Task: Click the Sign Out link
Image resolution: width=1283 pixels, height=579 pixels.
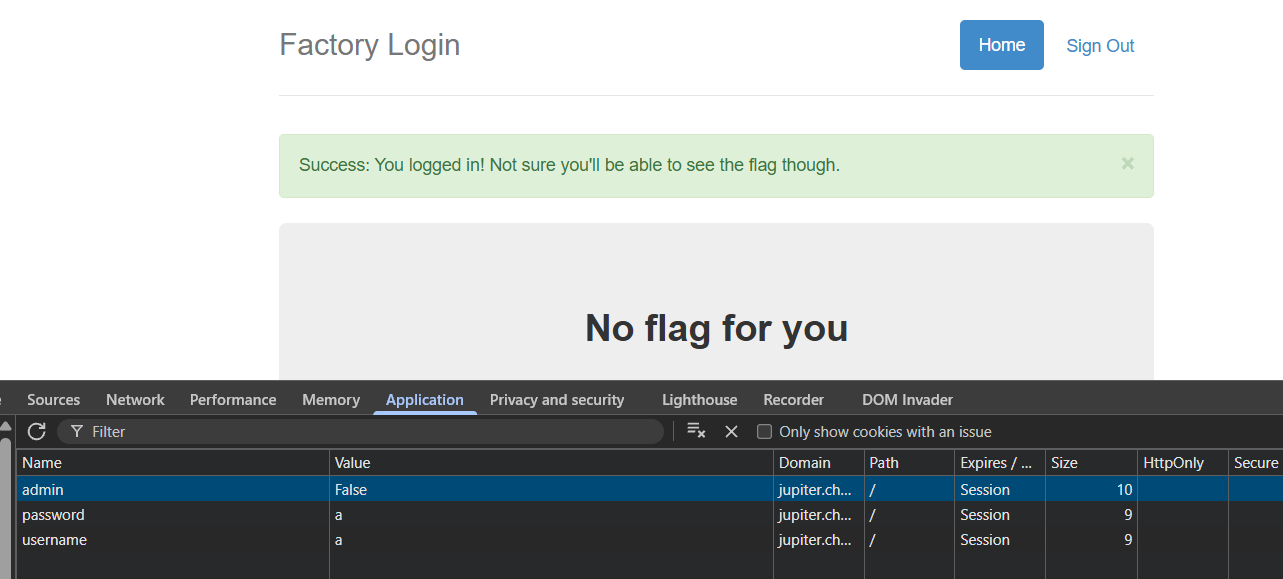Action: click(1100, 46)
